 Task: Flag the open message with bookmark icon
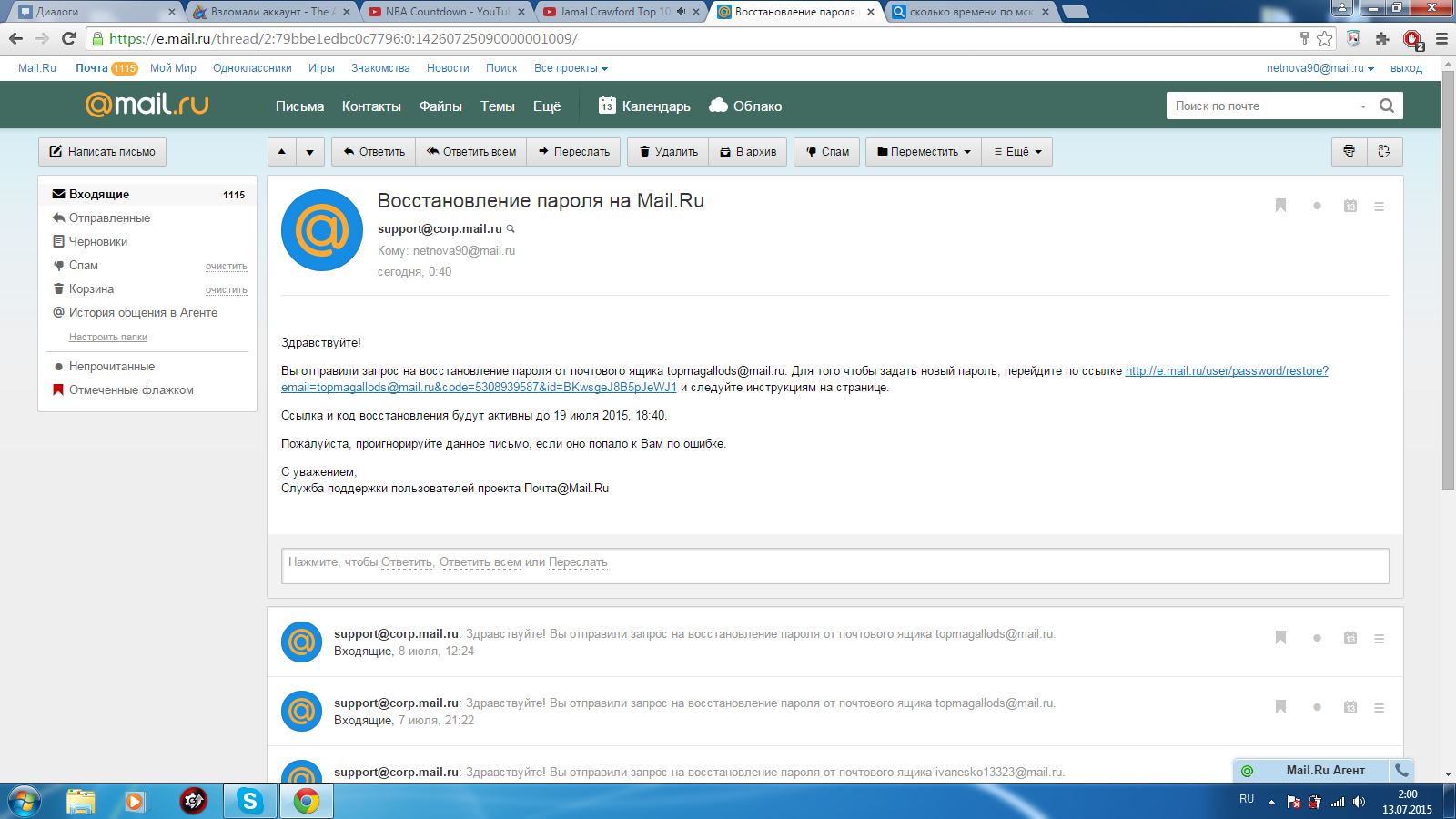(x=1280, y=206)
